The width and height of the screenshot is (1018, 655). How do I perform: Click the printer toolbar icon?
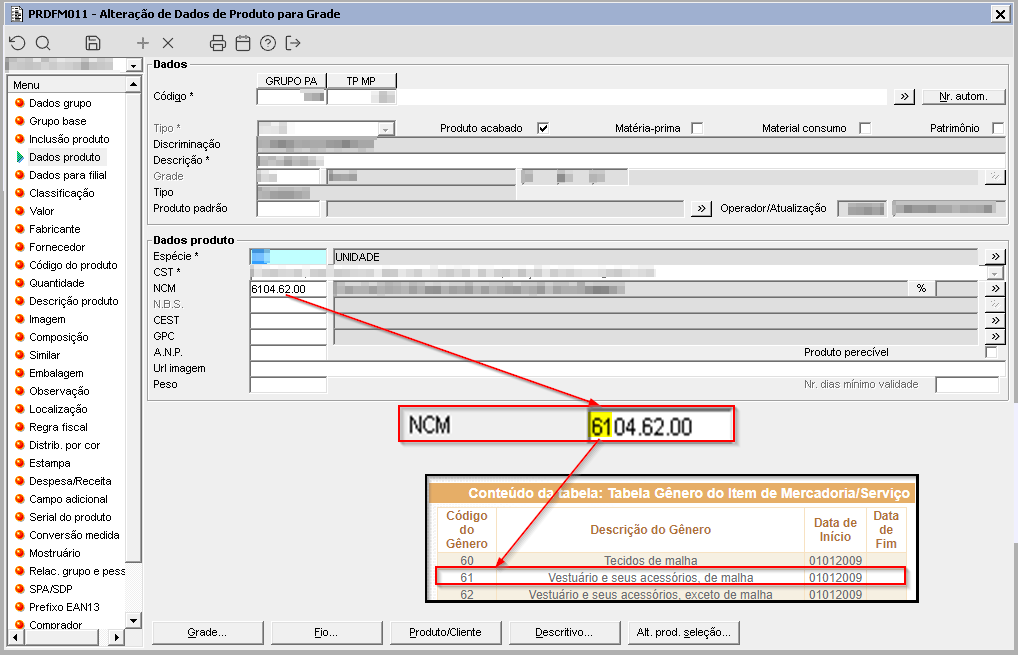[218, 43]
